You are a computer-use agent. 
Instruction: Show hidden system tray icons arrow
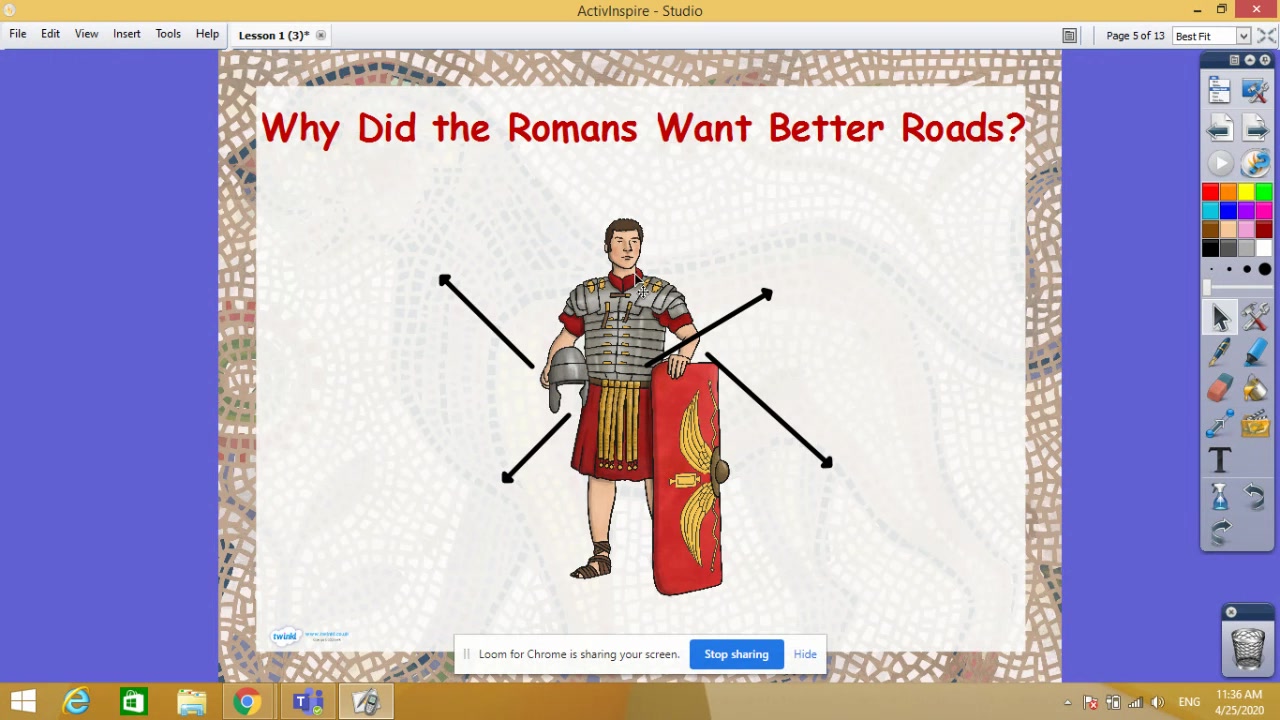(1067, 702)
